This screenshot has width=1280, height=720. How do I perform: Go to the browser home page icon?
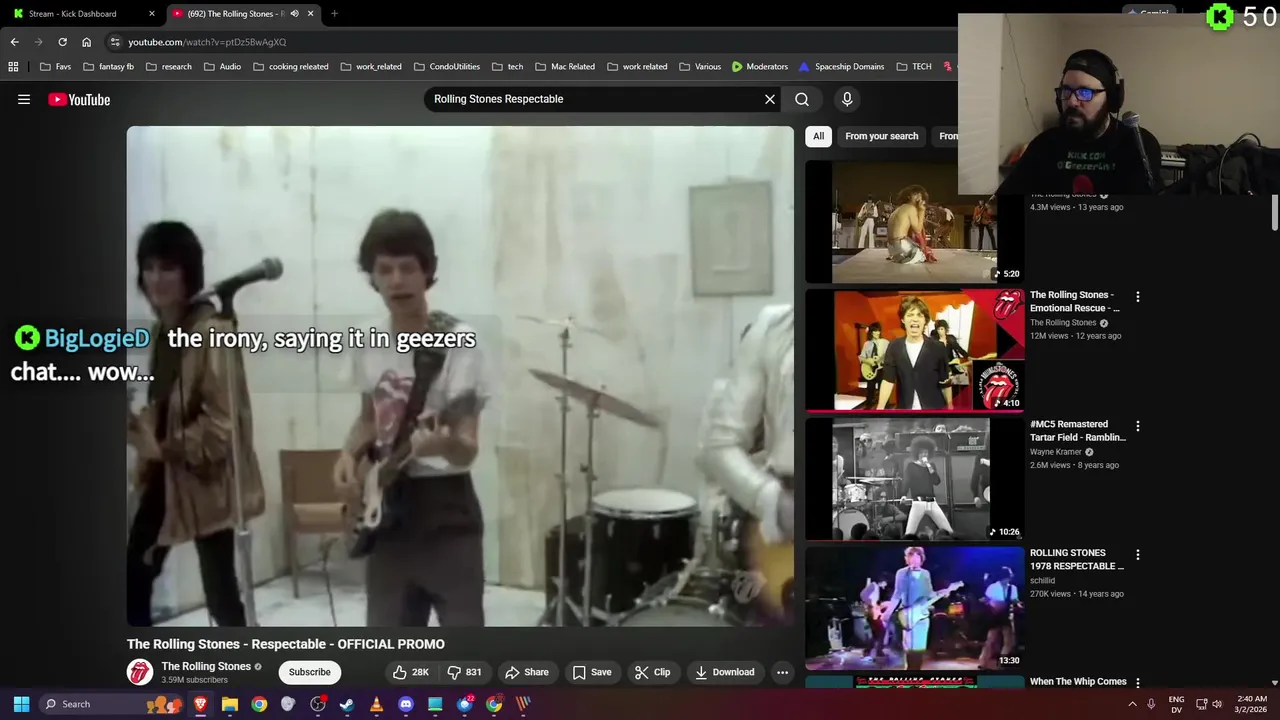point(86,42)
